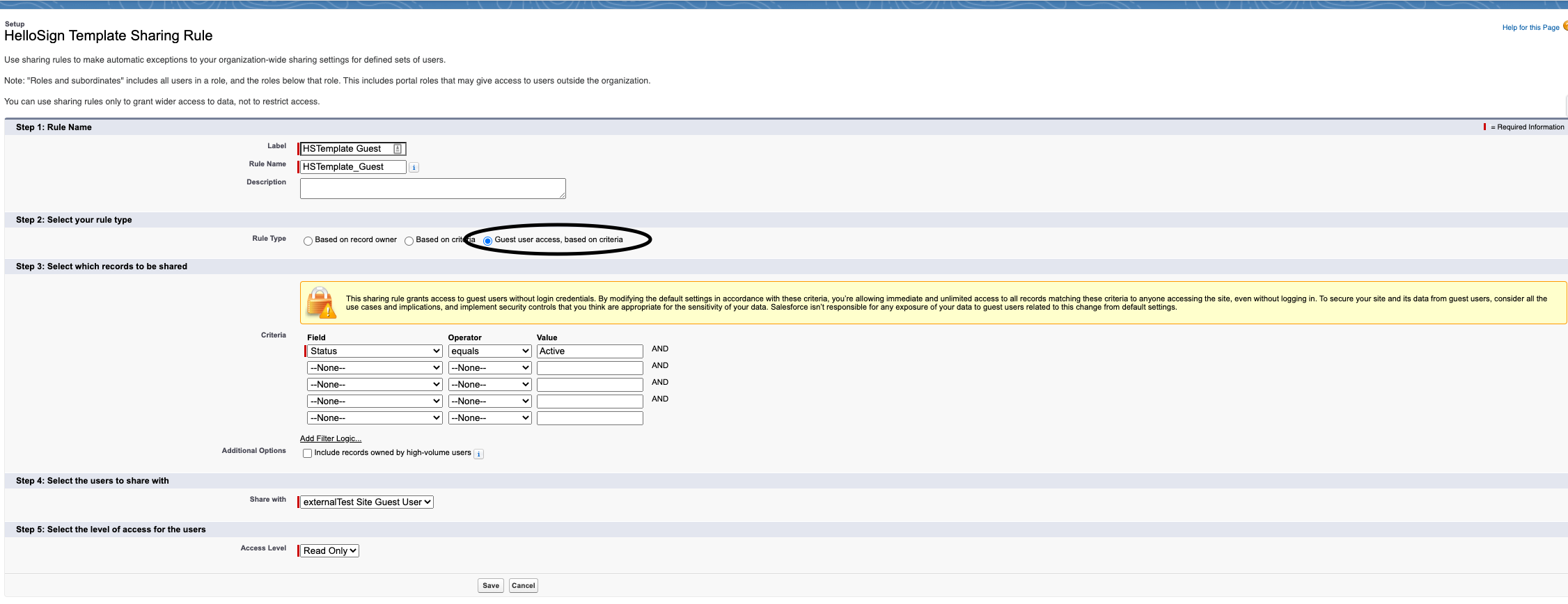Image resolution: width=1568 pixels, height=604 pixels.
Task: Open the 'Share with' Guest User dropdown
Action: click(x=366, y=502)
